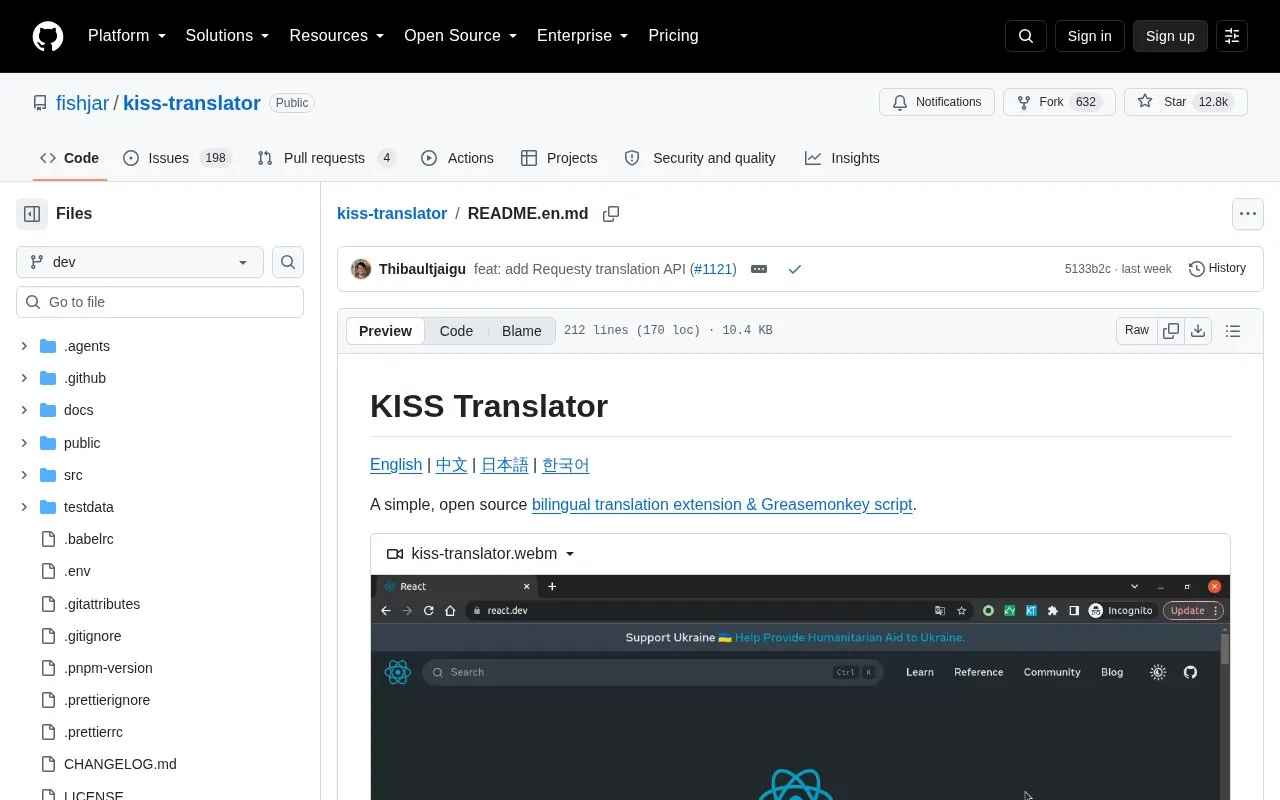Open the appearance settings icon in header
This screenshot has height=800, width=1280.
1232,36
